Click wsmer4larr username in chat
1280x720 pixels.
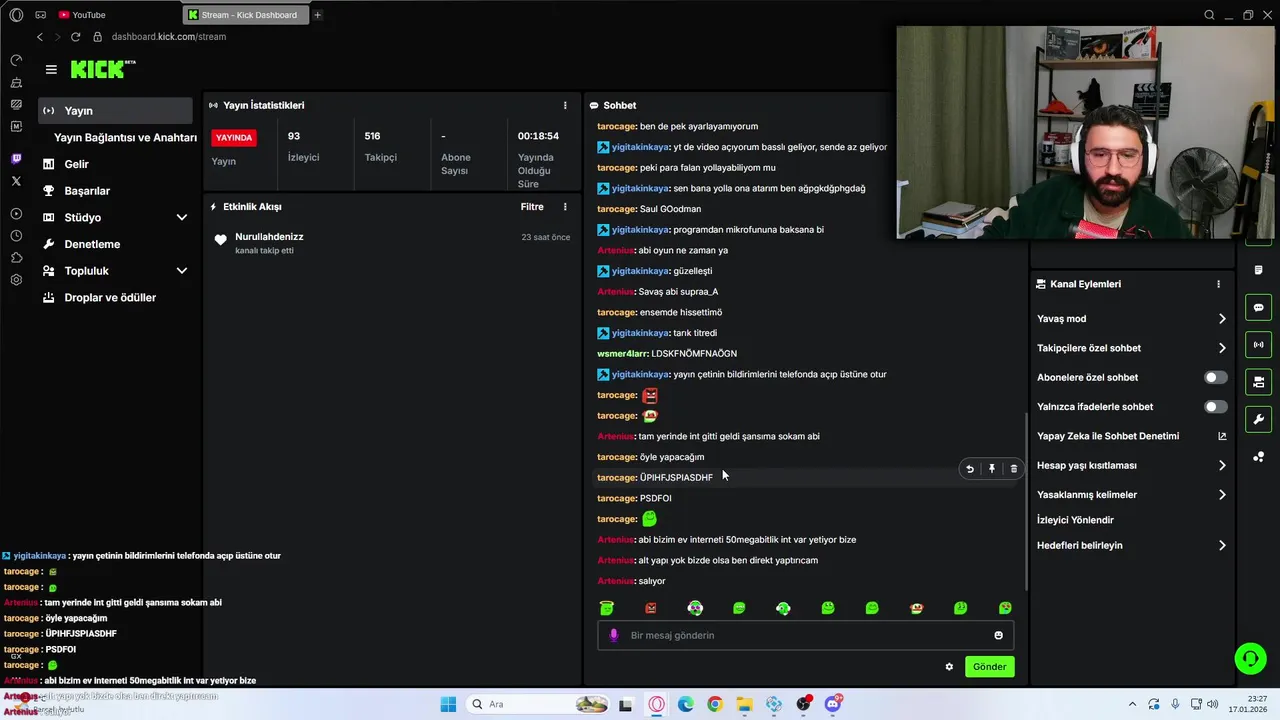(x=622, y=354)
